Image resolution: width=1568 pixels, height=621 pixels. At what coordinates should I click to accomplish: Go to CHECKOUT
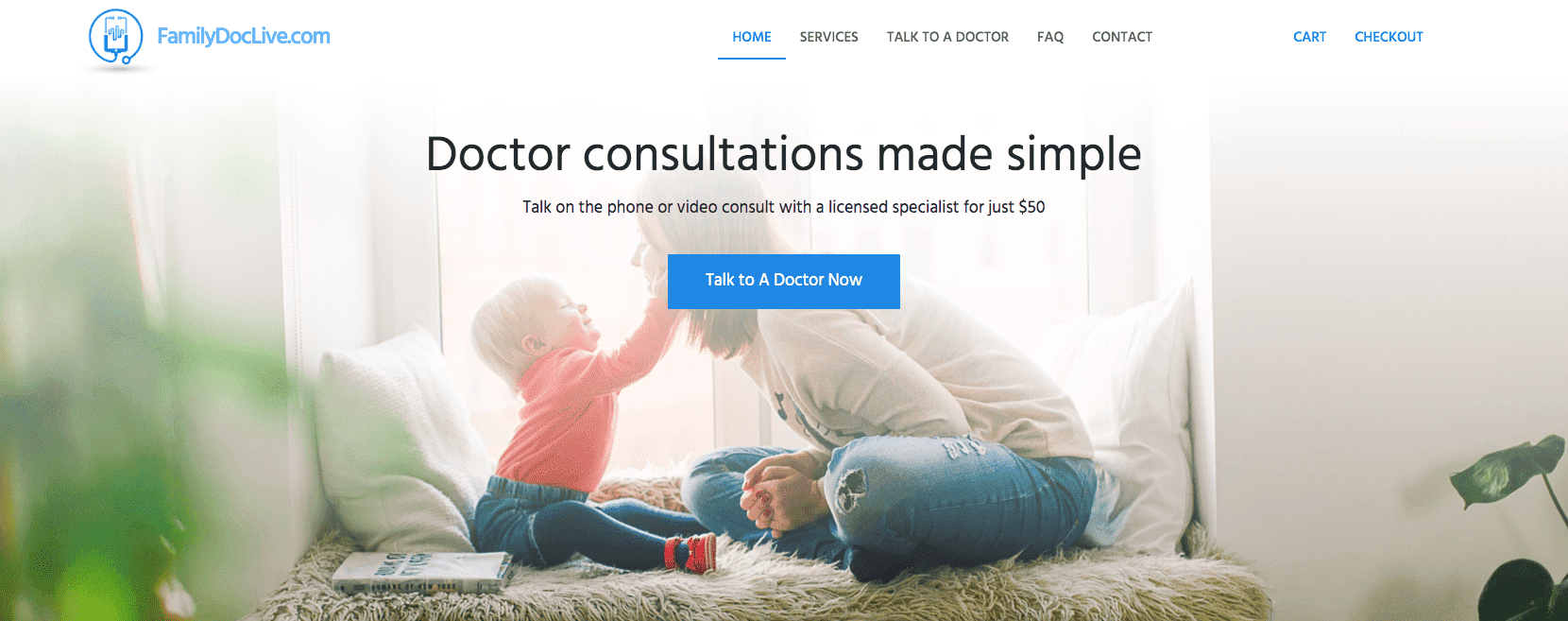(x=1389, y=37)
